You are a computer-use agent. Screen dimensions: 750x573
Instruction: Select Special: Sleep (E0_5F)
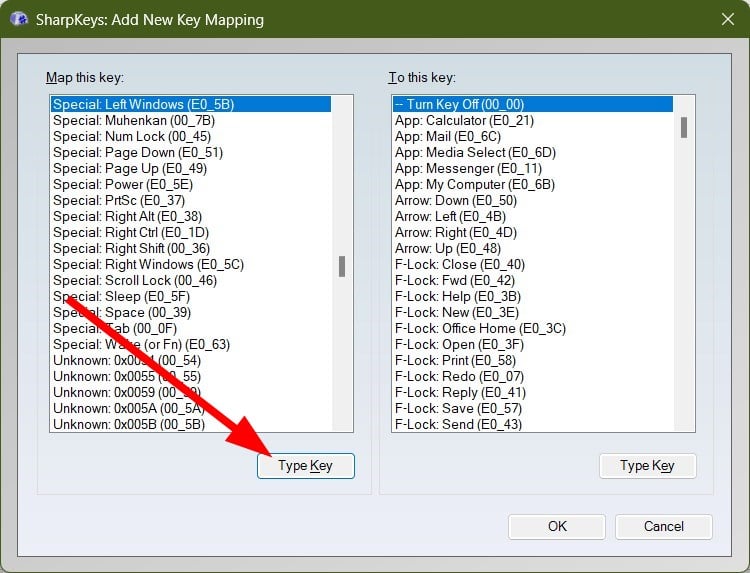[x=191, y=297]
